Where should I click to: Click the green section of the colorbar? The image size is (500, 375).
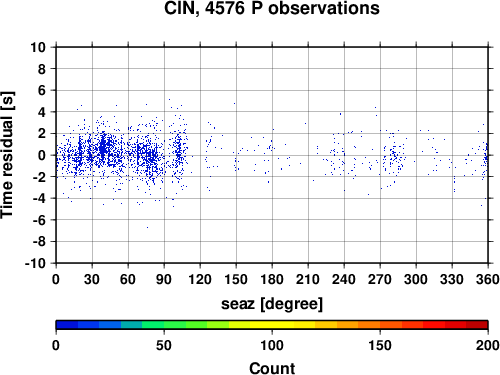pyautogui.click(x=175, y=325)
